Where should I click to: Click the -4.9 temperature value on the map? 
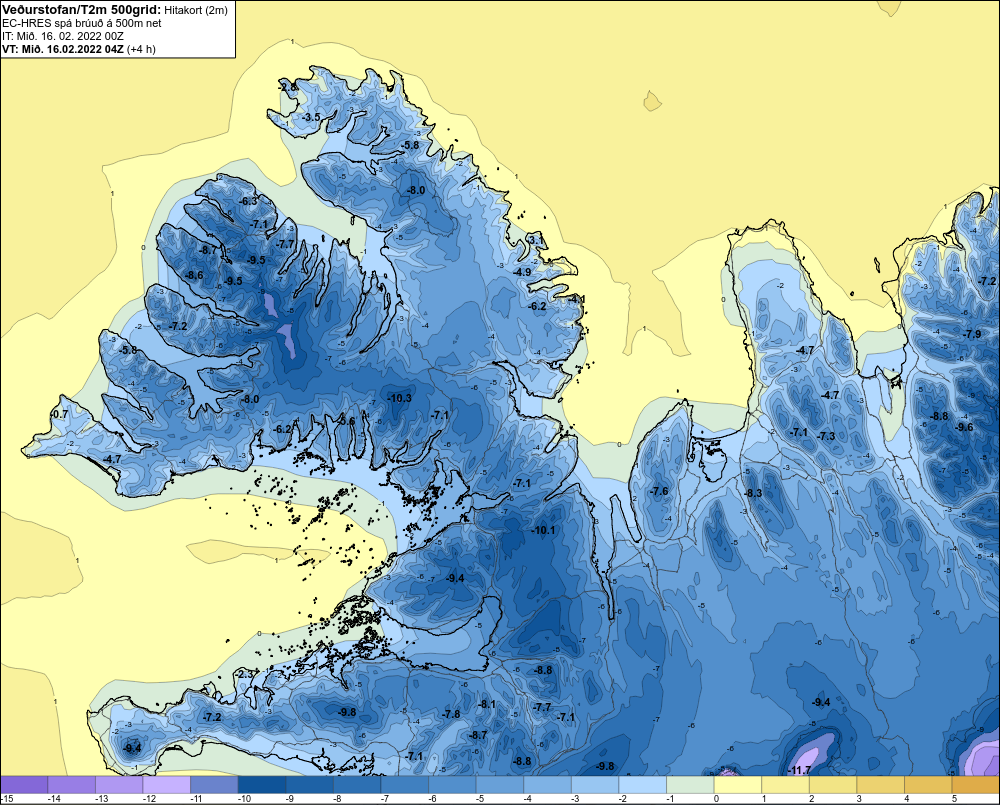pos(522,272)
